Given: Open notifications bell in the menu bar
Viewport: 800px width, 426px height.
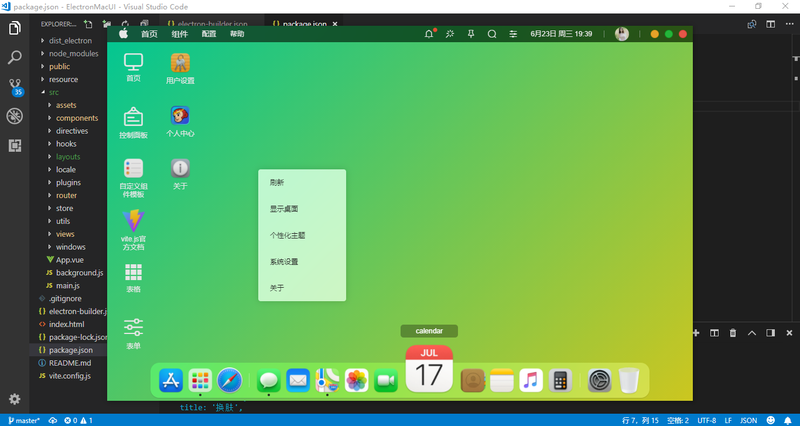Looking at the screenshot, I should [429, 34].
